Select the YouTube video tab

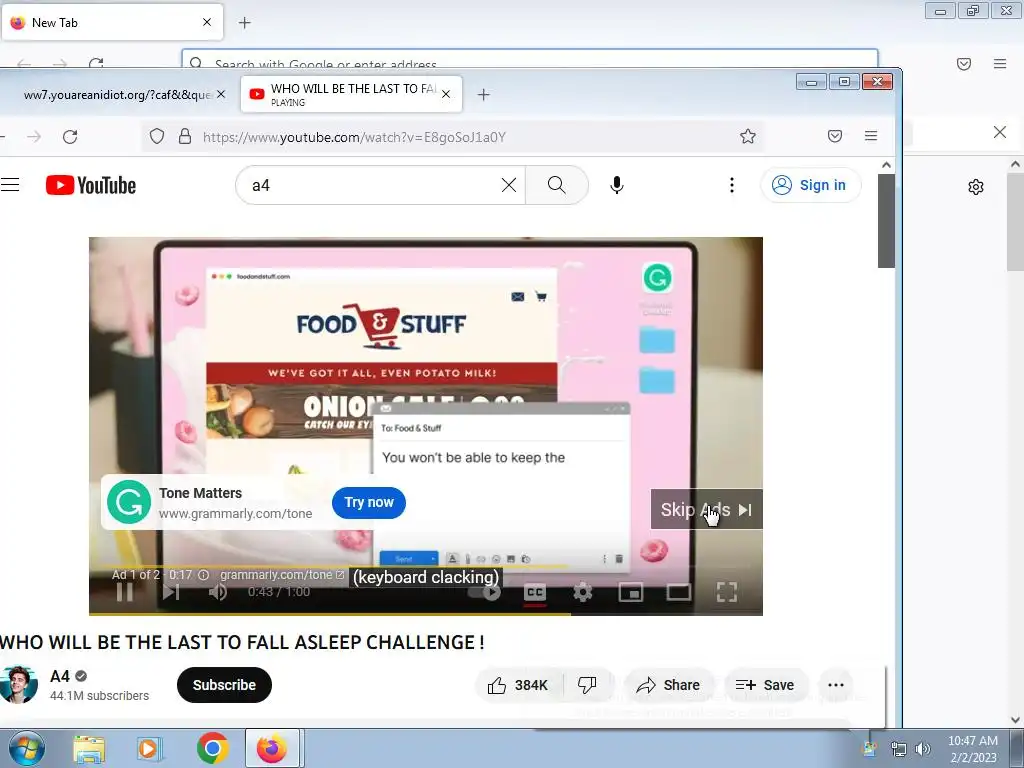point(351,95)
